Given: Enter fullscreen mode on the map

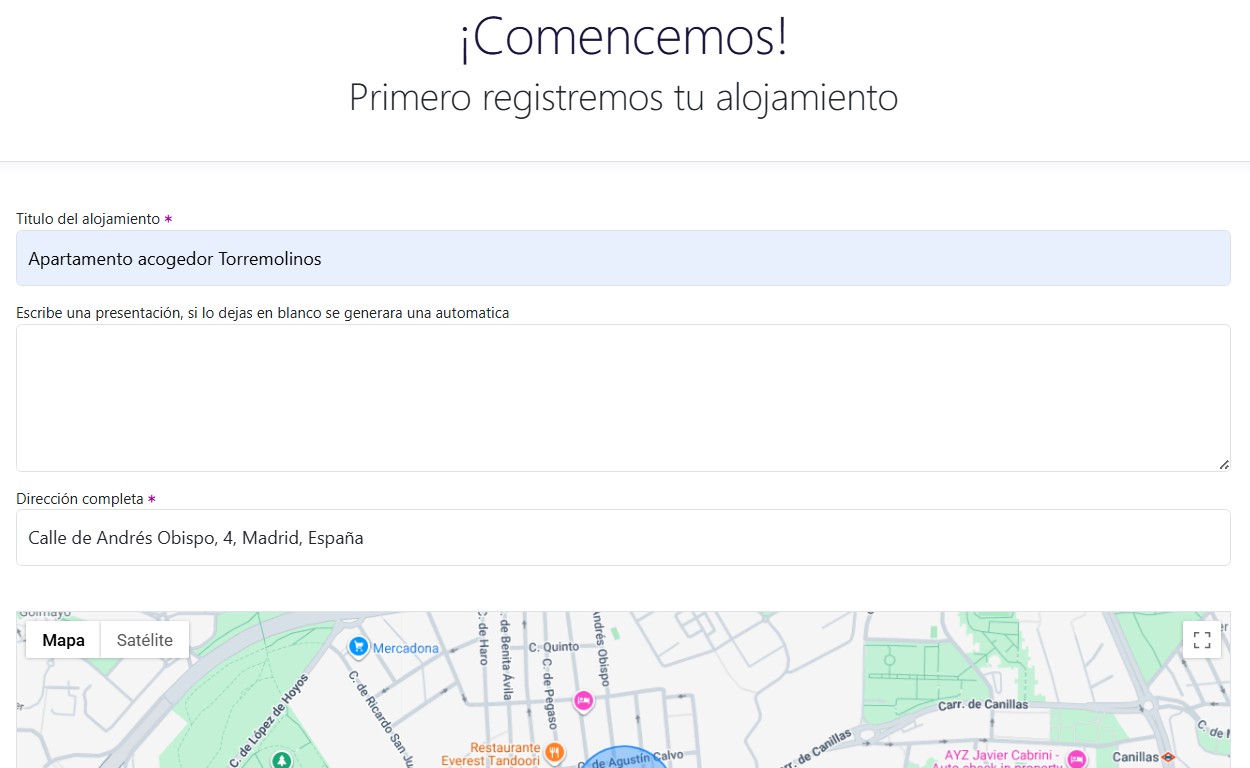Looking at the screenshot, I should click(1201, 640).
